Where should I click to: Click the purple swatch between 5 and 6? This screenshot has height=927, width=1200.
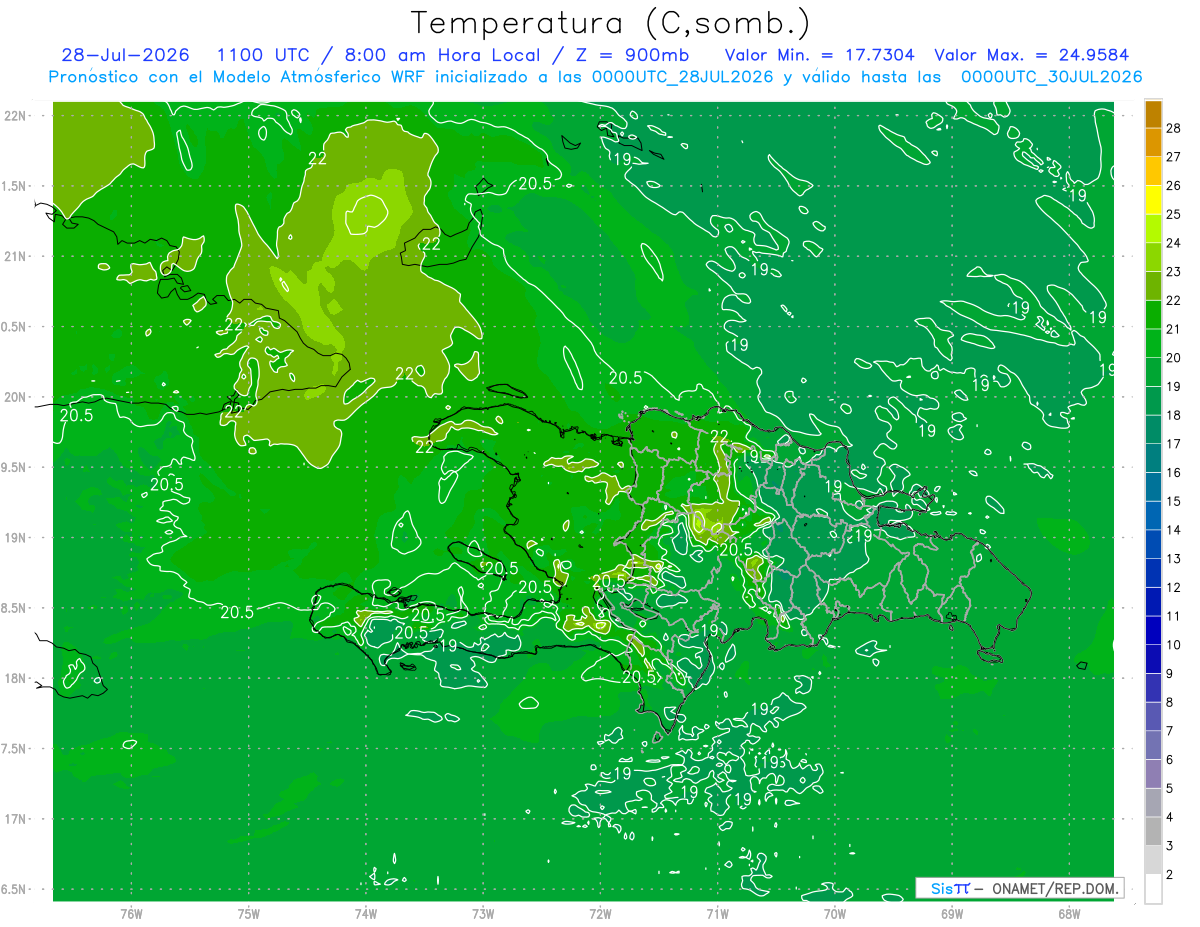1153,775
